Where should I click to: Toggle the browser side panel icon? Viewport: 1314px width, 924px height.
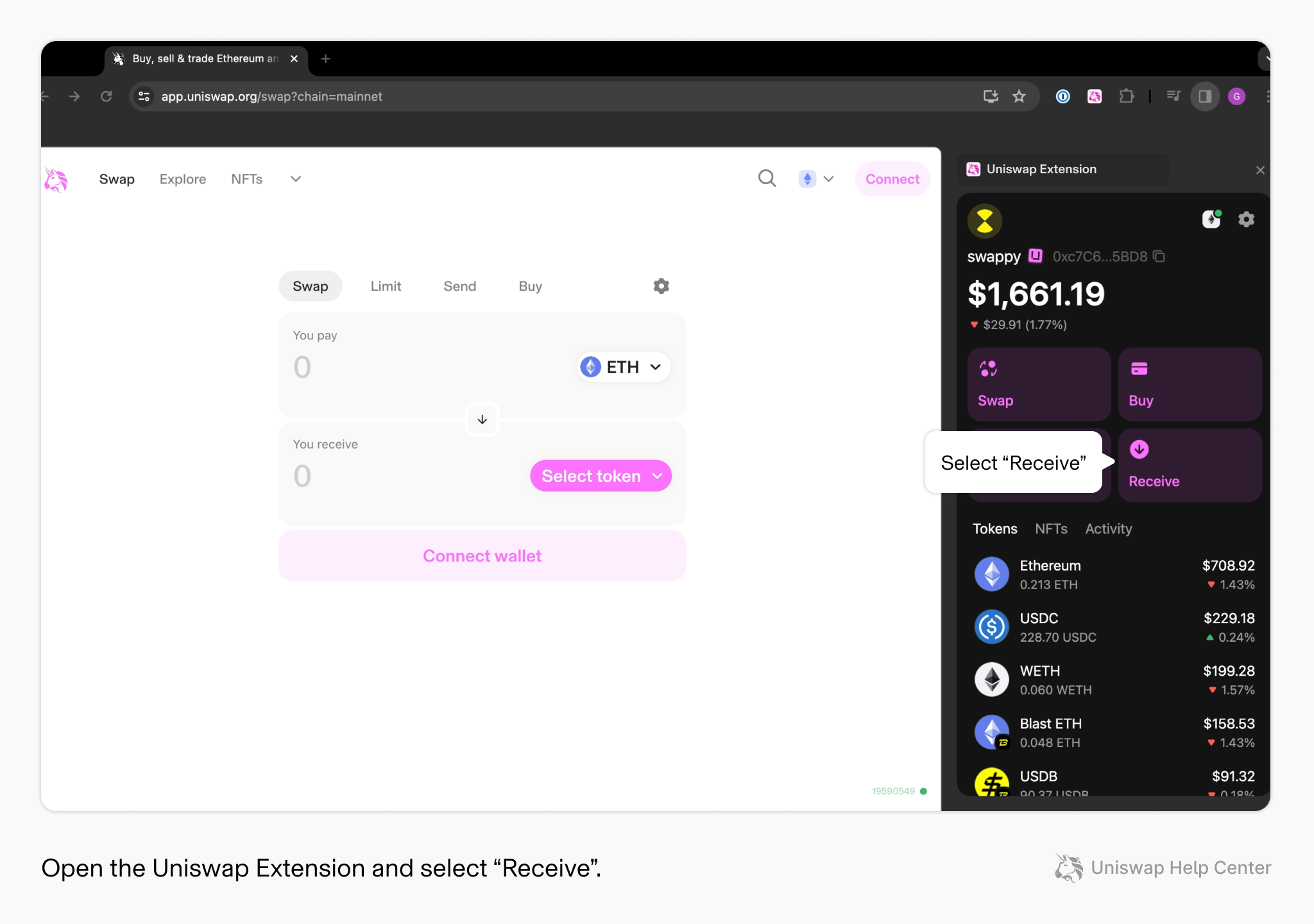1205,96
